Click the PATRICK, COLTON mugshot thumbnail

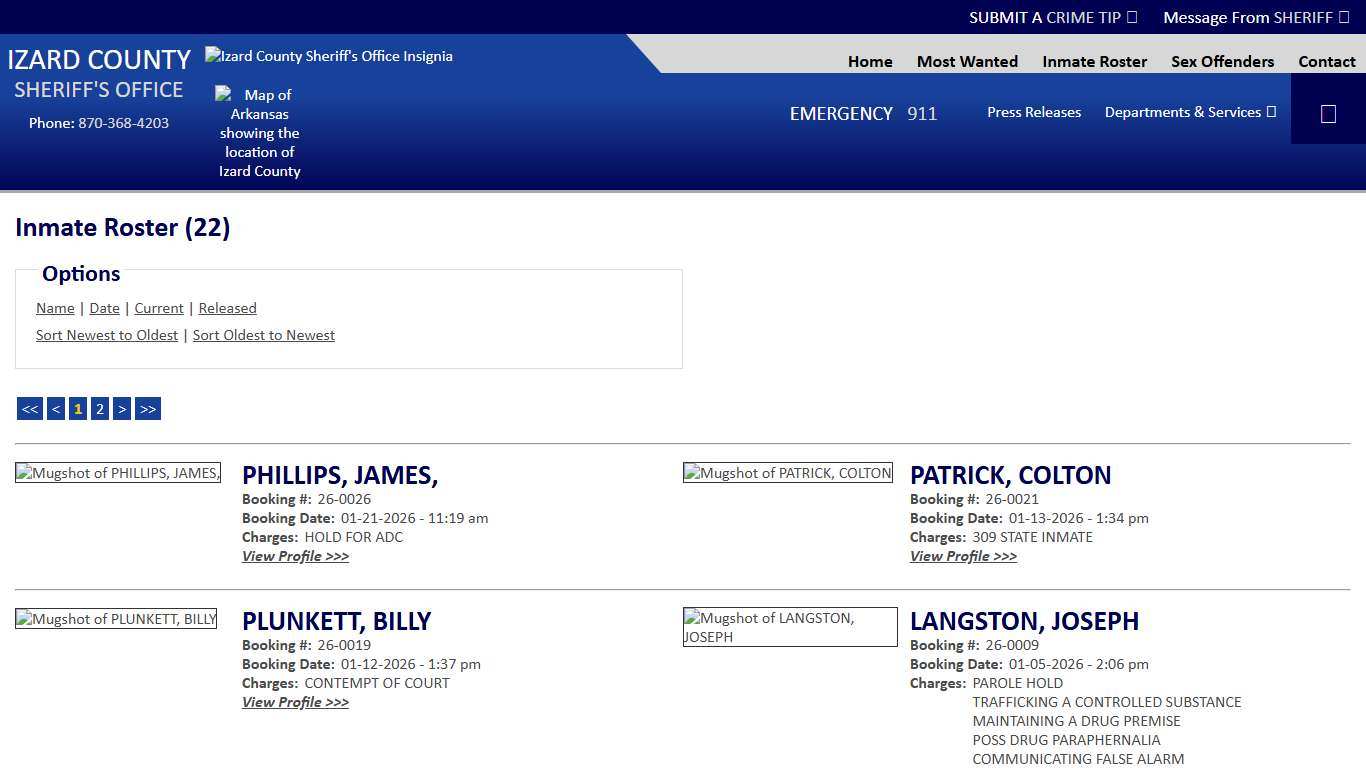787,473
